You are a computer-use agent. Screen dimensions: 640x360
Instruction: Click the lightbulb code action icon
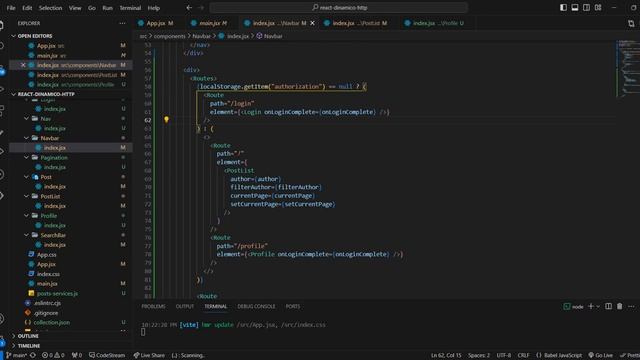click(x=166, y=120)
